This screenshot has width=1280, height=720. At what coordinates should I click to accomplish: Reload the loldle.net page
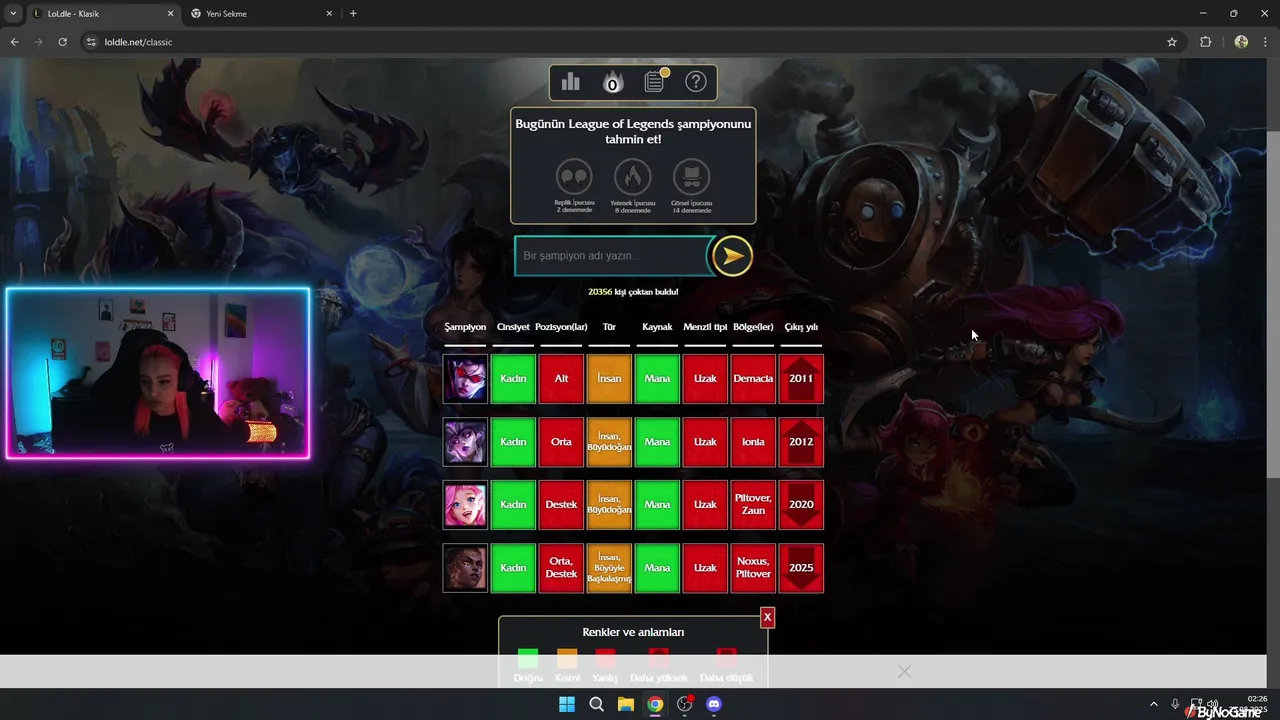tap(62, 42)
